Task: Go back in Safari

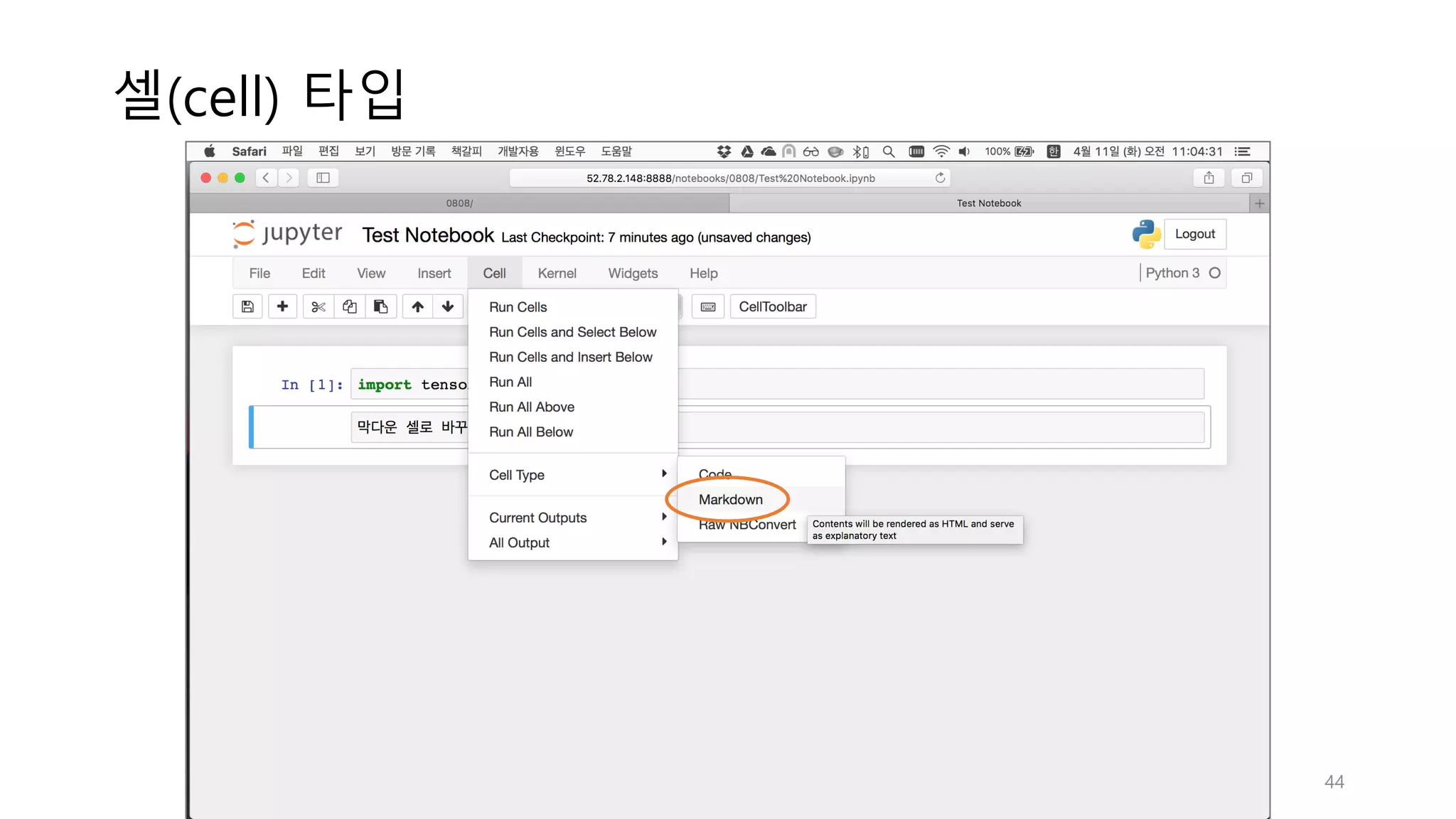Action: coord(266,178)
